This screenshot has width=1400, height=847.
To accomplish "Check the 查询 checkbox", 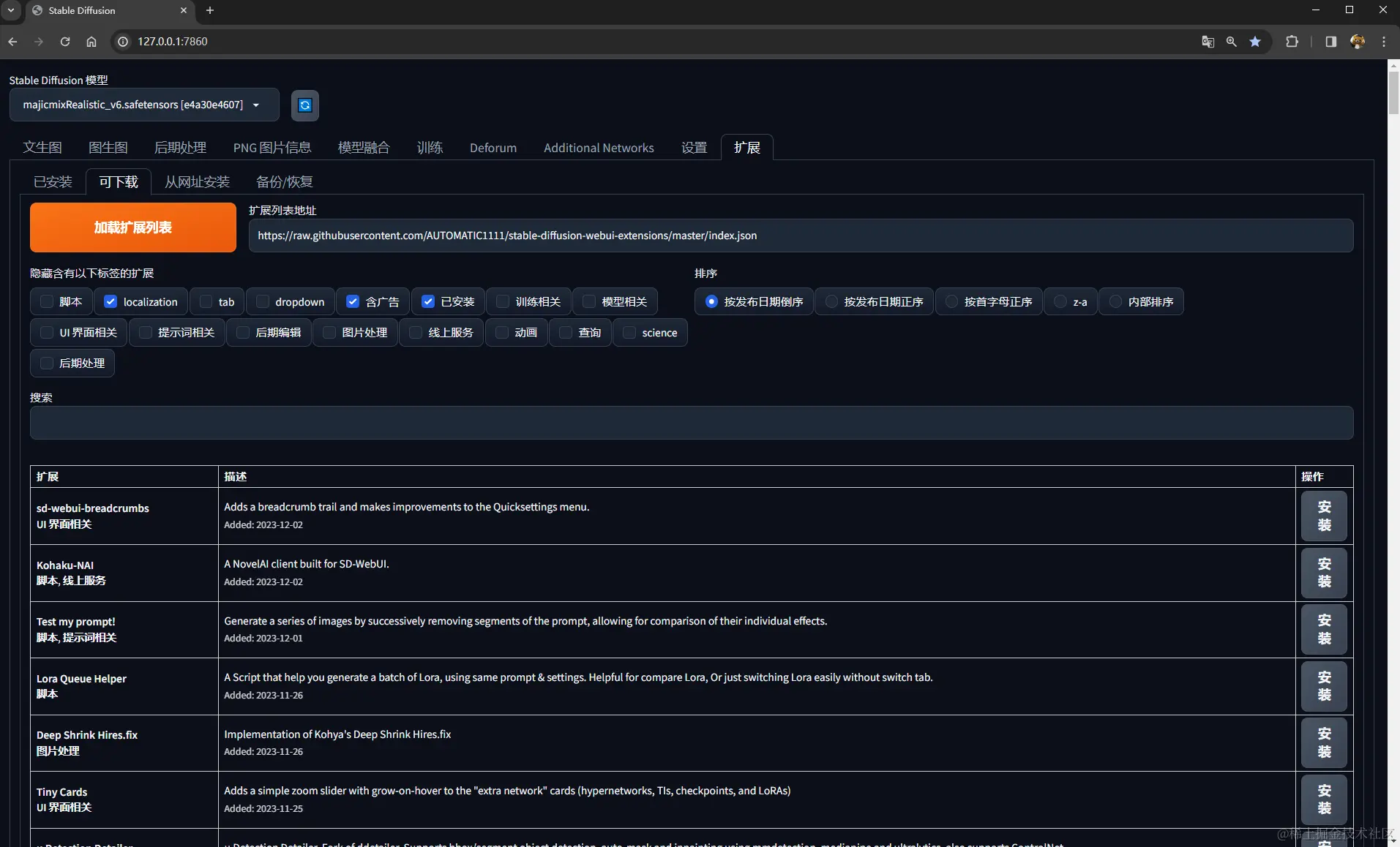I will click(x=566, y=332).
